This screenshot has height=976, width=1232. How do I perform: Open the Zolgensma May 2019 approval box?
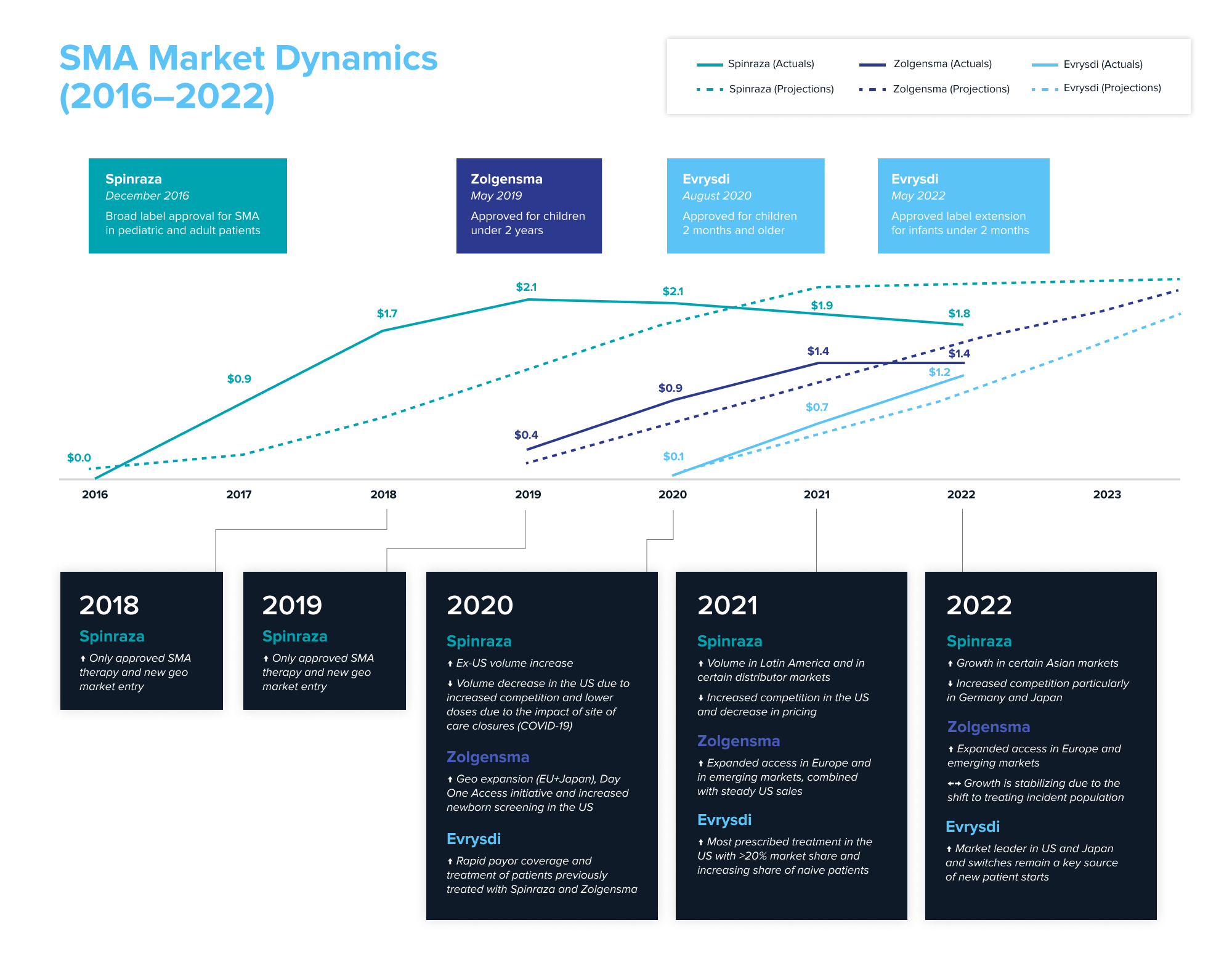529,206
